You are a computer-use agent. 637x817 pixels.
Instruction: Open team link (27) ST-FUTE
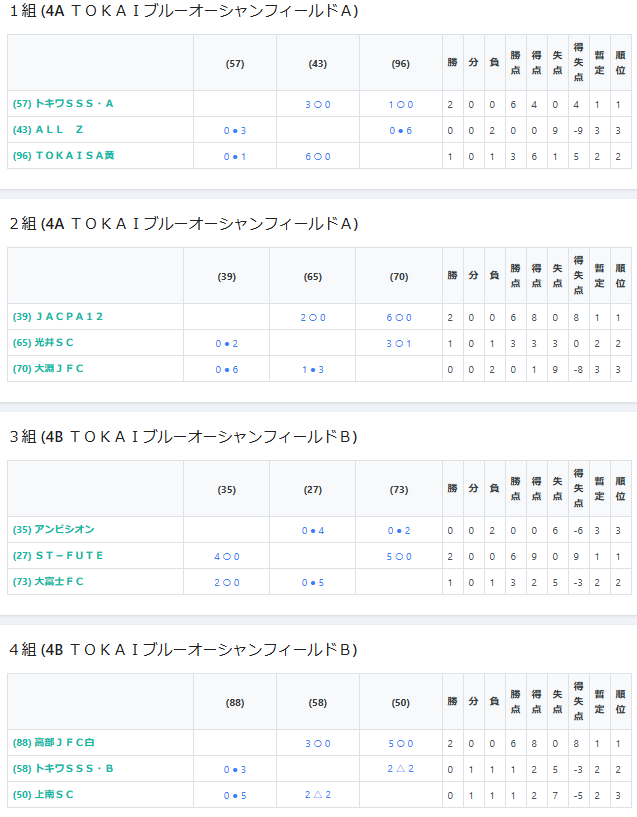[x=58, y=556]
